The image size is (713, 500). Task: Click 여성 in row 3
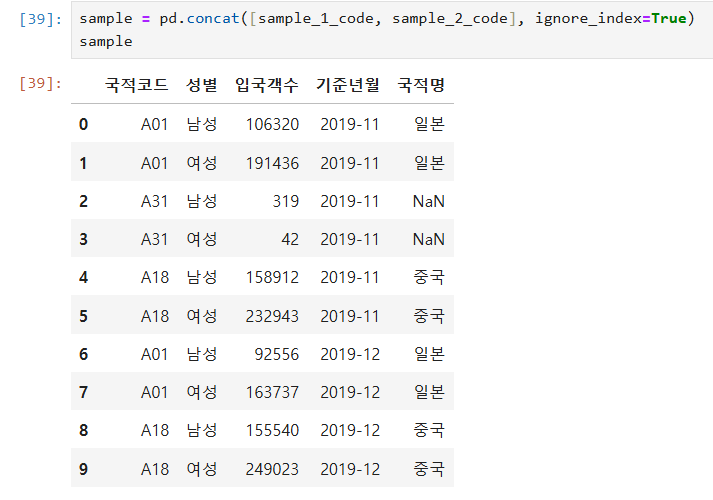pos(201,239)
